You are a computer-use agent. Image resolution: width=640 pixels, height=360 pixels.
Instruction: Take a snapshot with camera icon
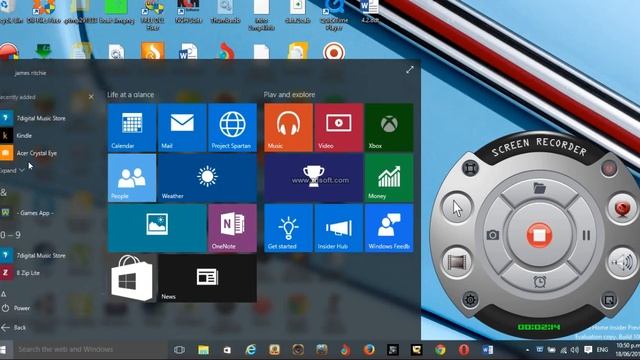click(x=493, y=235)
